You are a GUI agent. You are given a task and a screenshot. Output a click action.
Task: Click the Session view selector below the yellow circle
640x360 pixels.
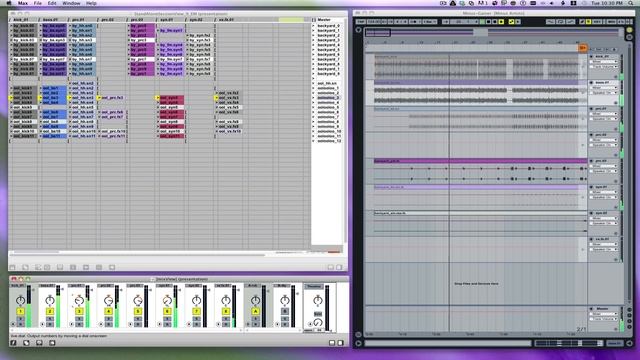click(629, 37)
